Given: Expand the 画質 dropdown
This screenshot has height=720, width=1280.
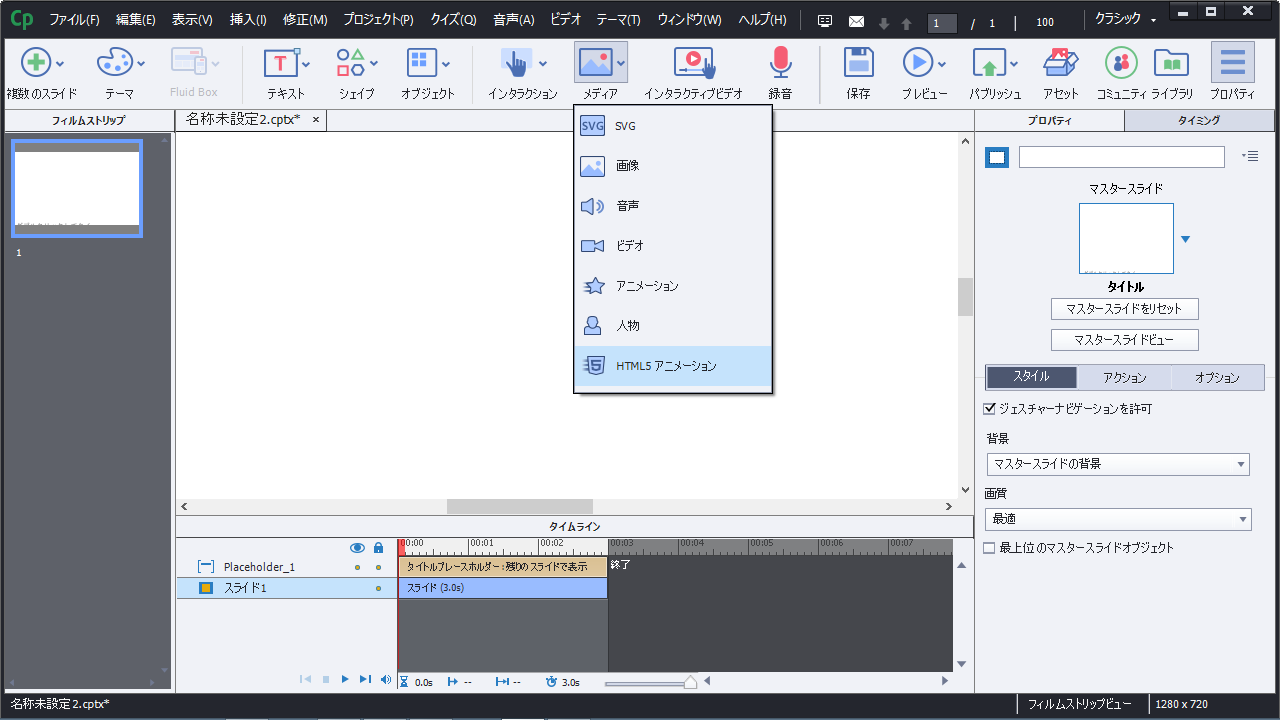Looking at the screenshot, I should click(x=1117, y=519).
